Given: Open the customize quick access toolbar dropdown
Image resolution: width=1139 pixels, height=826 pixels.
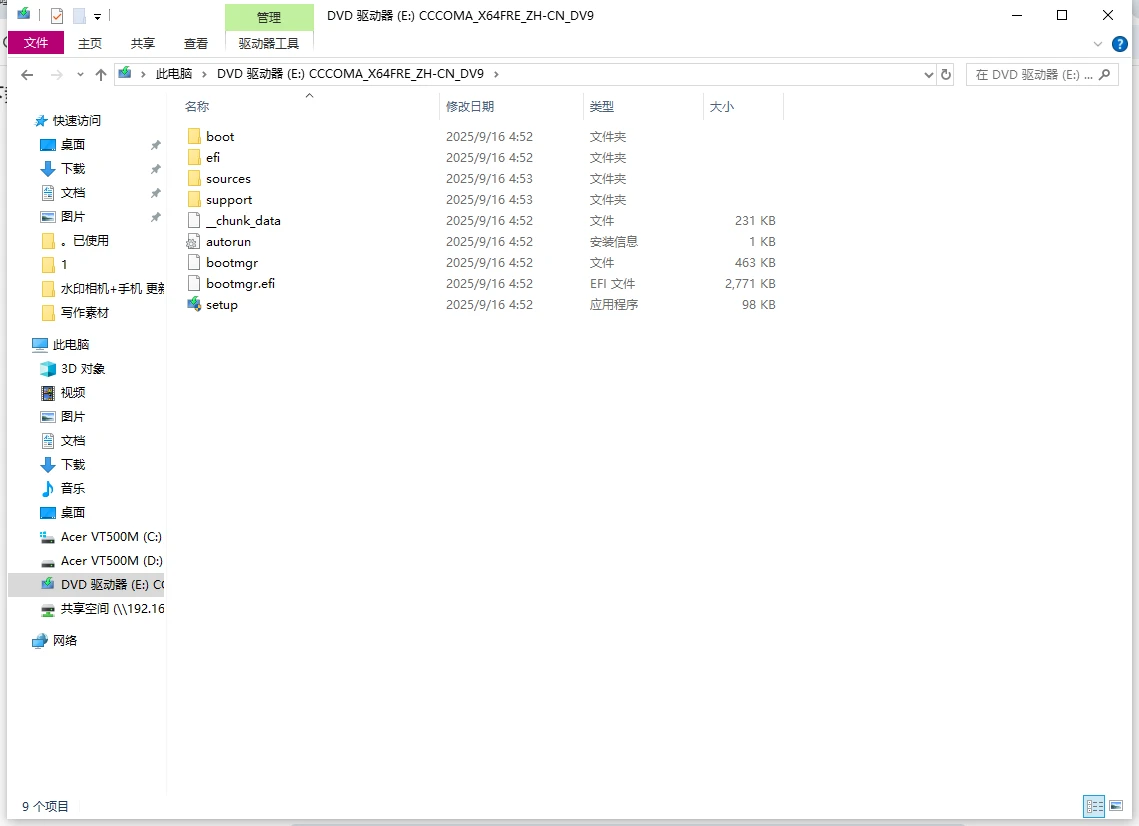Looking at the screenshot, I should [97, 16].
